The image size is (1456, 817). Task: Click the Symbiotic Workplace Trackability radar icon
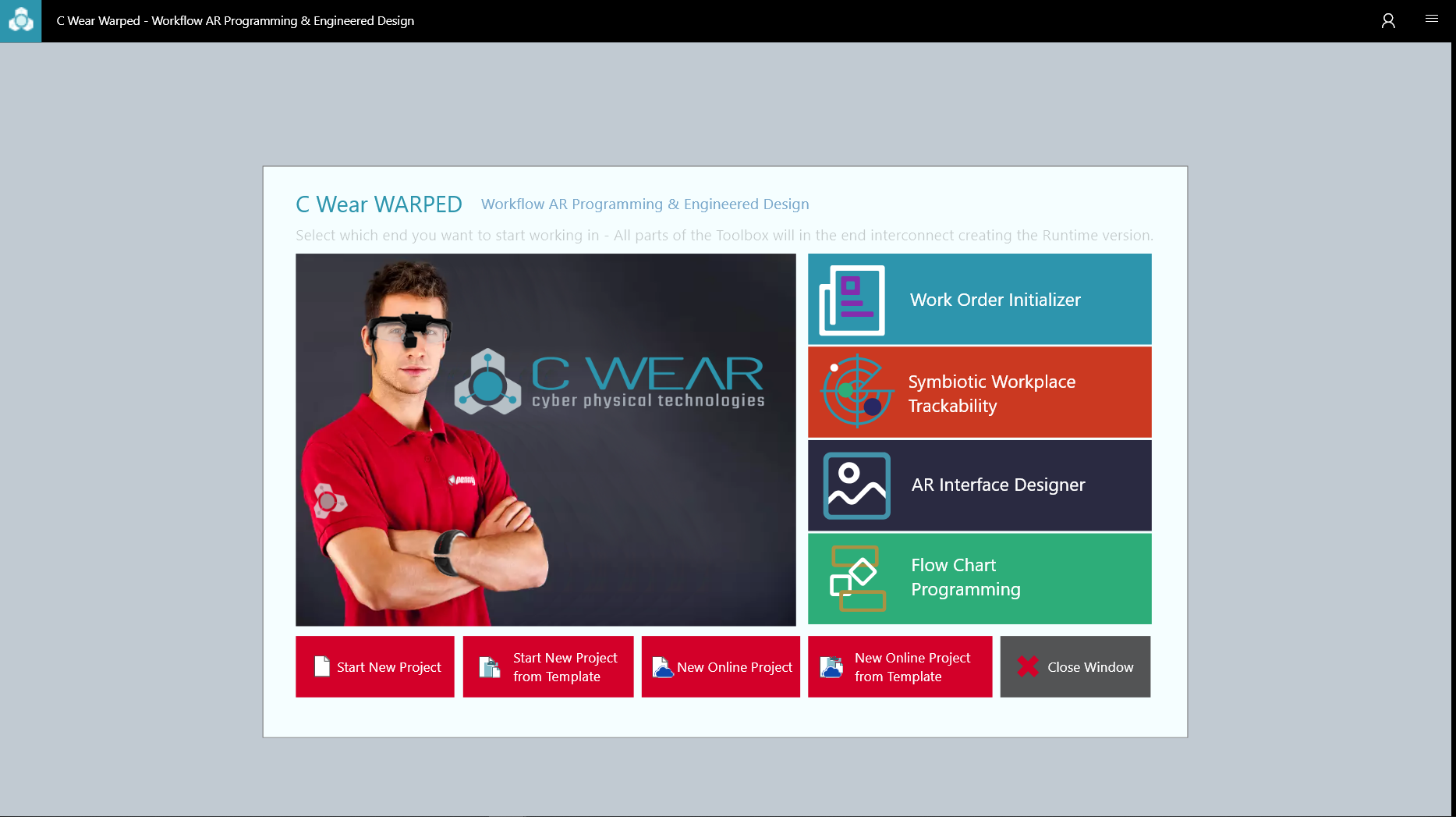pyautogui.click(x=856, y=392)
